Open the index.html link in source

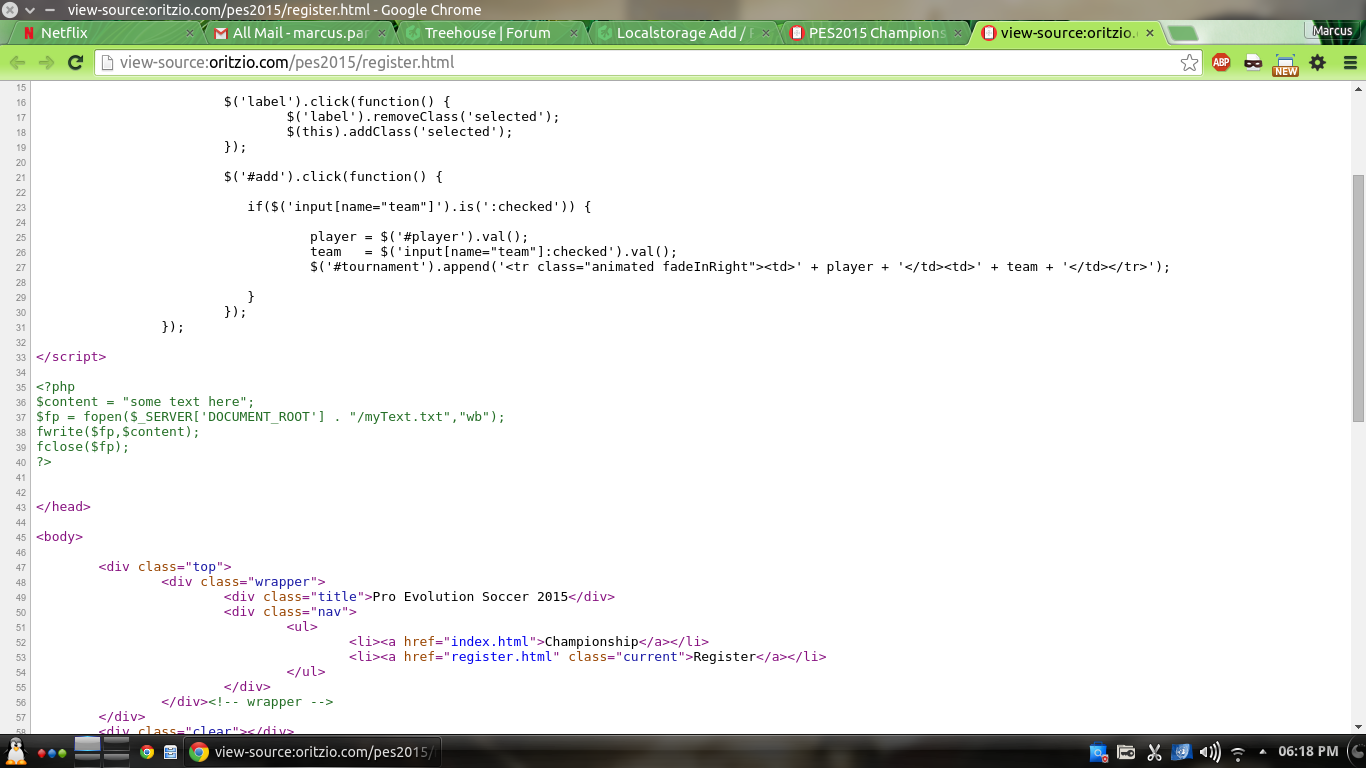(x=490, y=642)
